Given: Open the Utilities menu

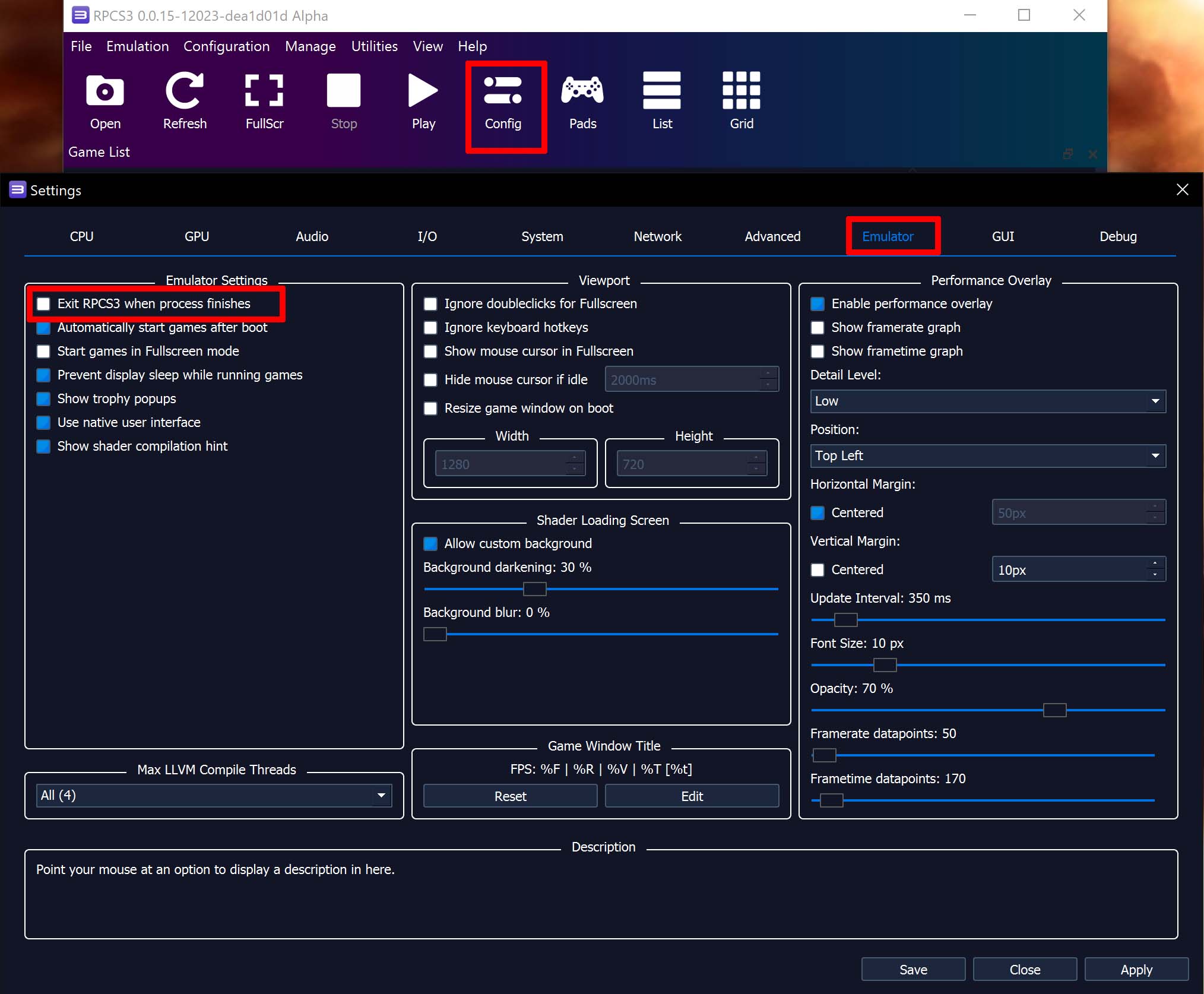Looking at the screenshot, I should [x=375, y=46].
